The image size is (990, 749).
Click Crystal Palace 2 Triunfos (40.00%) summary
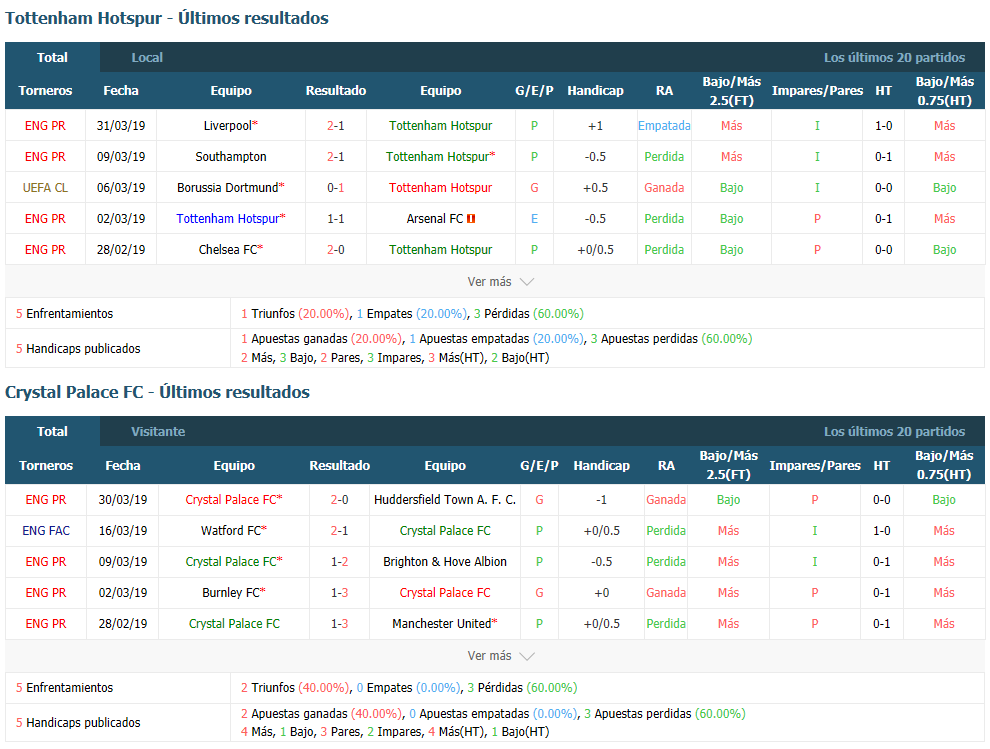tap(295, 687)
